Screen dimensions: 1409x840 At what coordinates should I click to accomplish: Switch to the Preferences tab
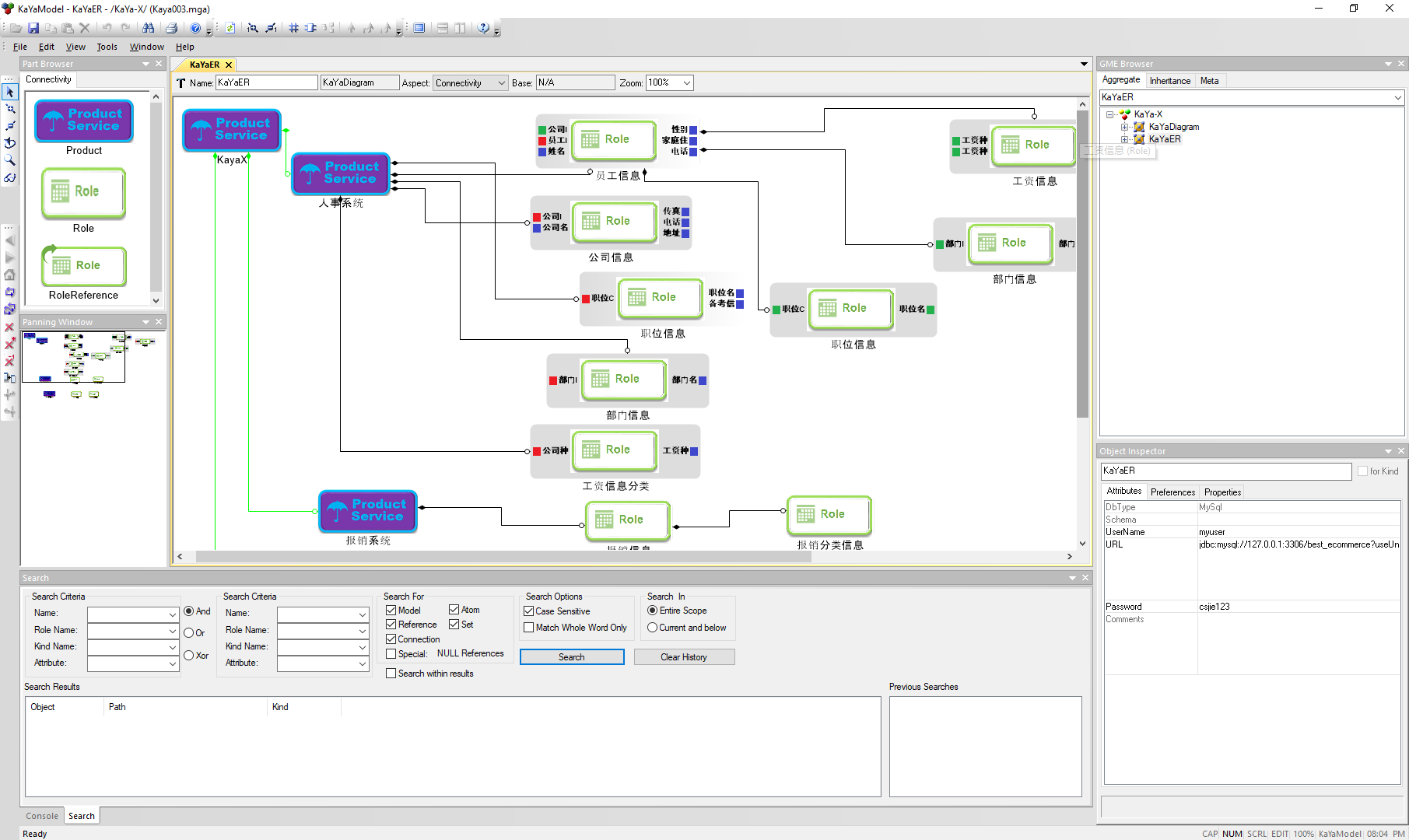click(1172, 492)
